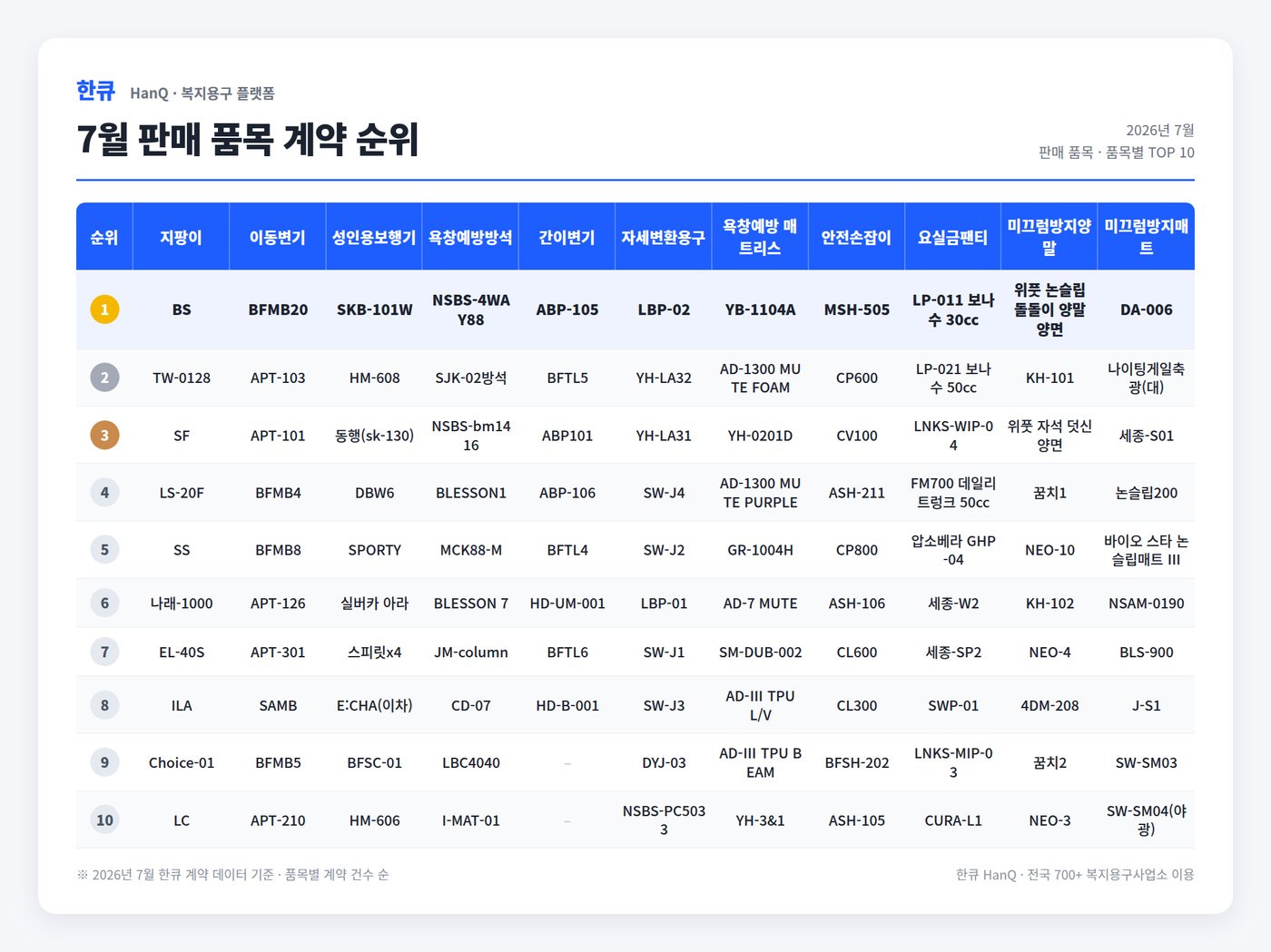Click the 논슬립200 cell
This screenshot has height=952, width=1271.
point(1147,493)
